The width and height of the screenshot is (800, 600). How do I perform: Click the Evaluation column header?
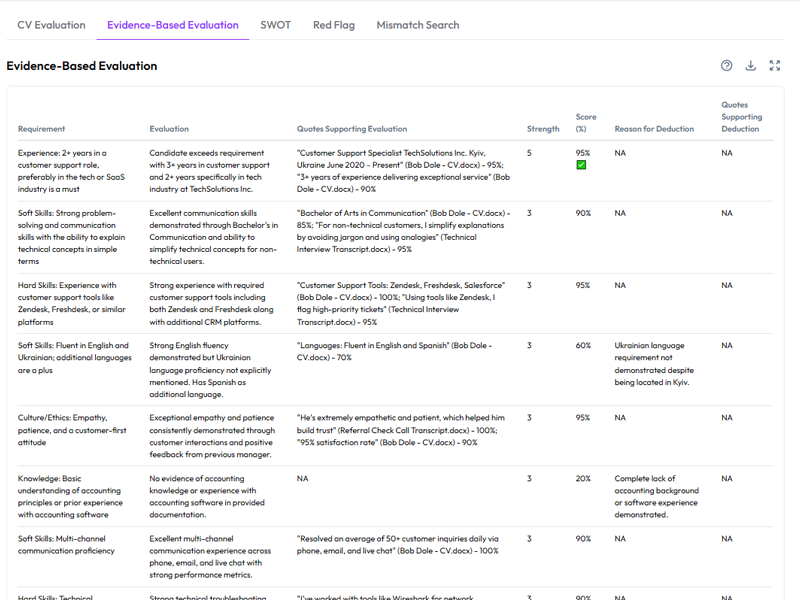coord(169,129)
